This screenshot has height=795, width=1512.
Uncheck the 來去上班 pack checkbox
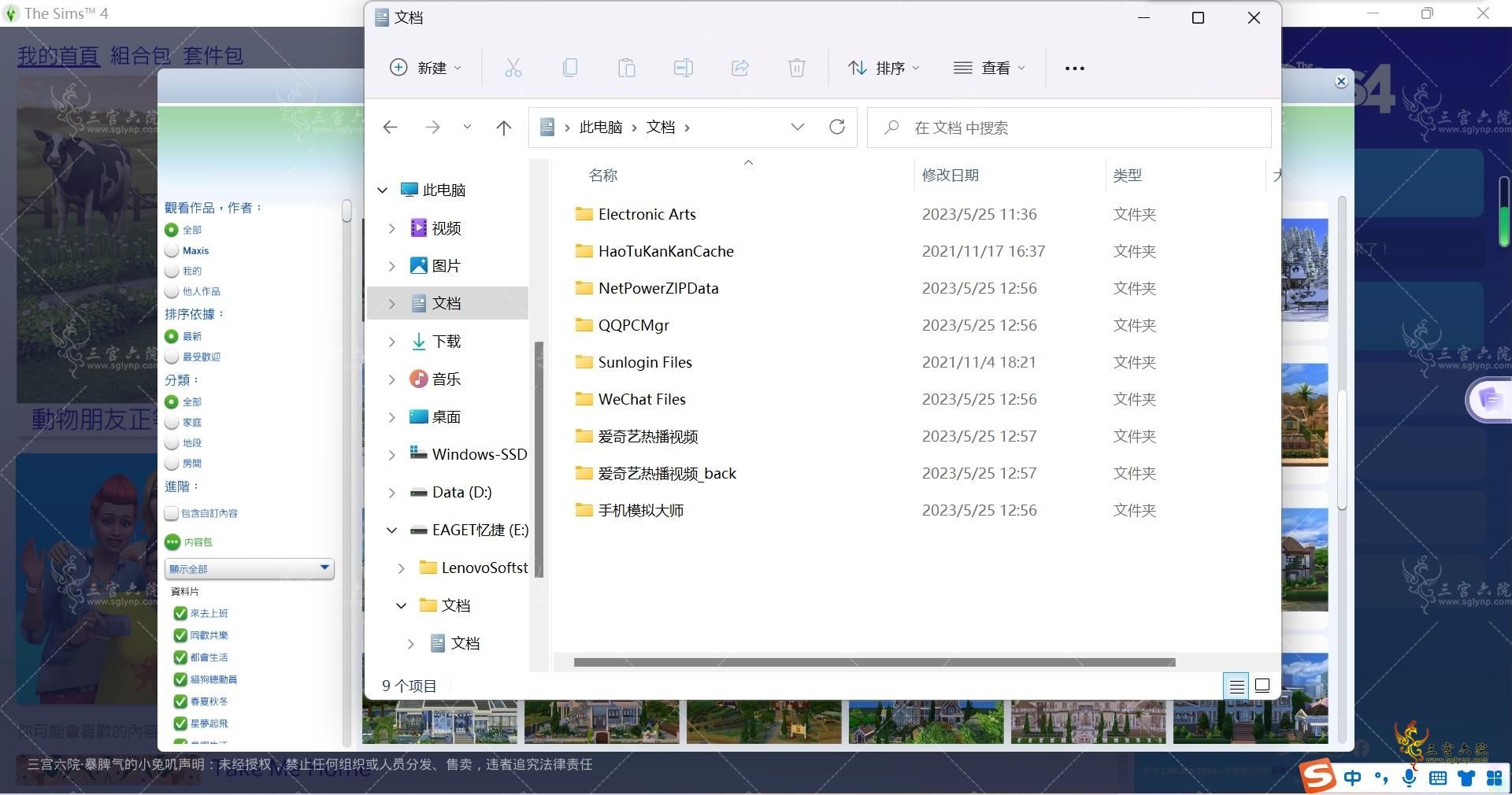[180, 613]
